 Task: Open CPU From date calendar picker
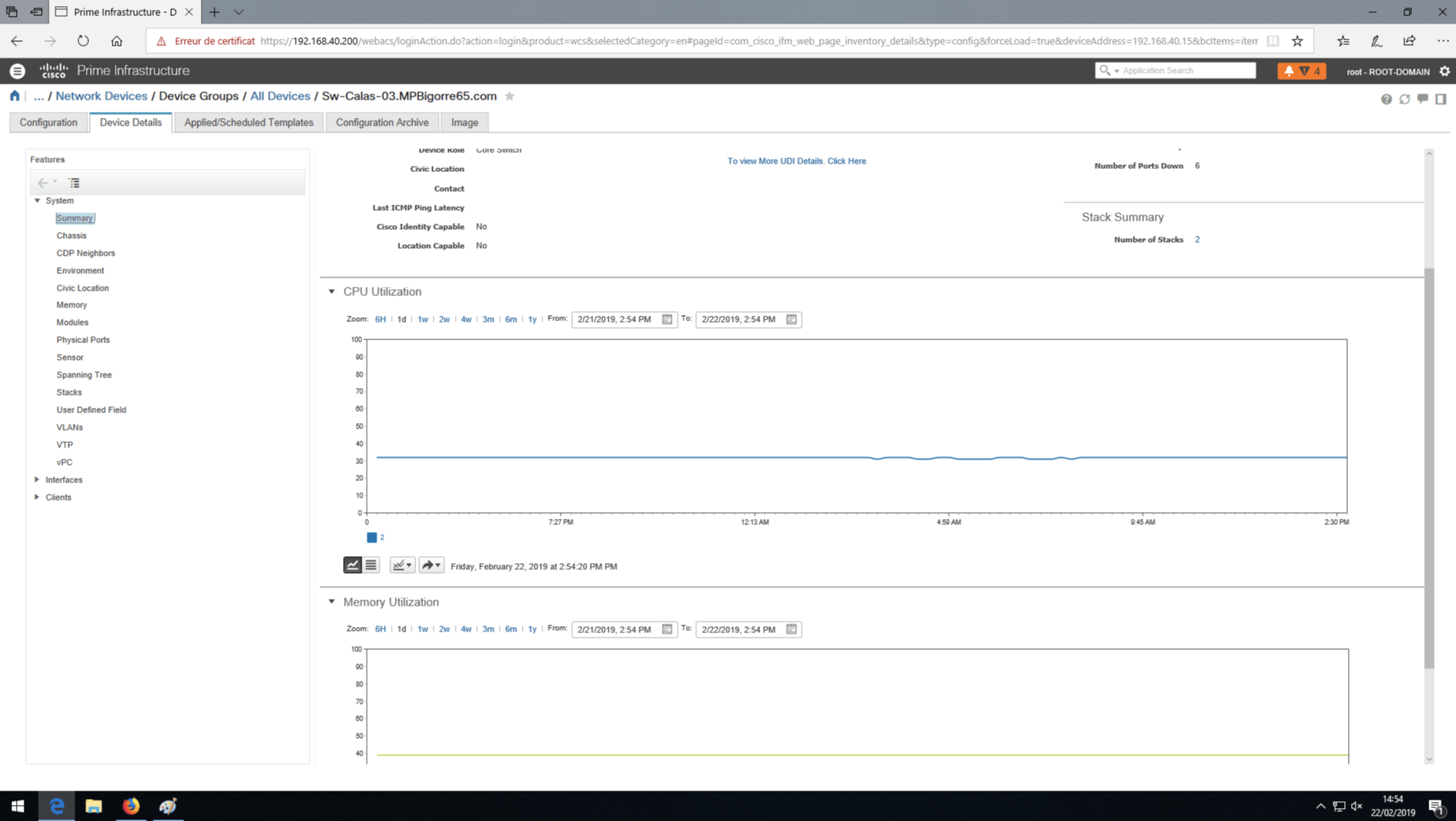(667, 319)
